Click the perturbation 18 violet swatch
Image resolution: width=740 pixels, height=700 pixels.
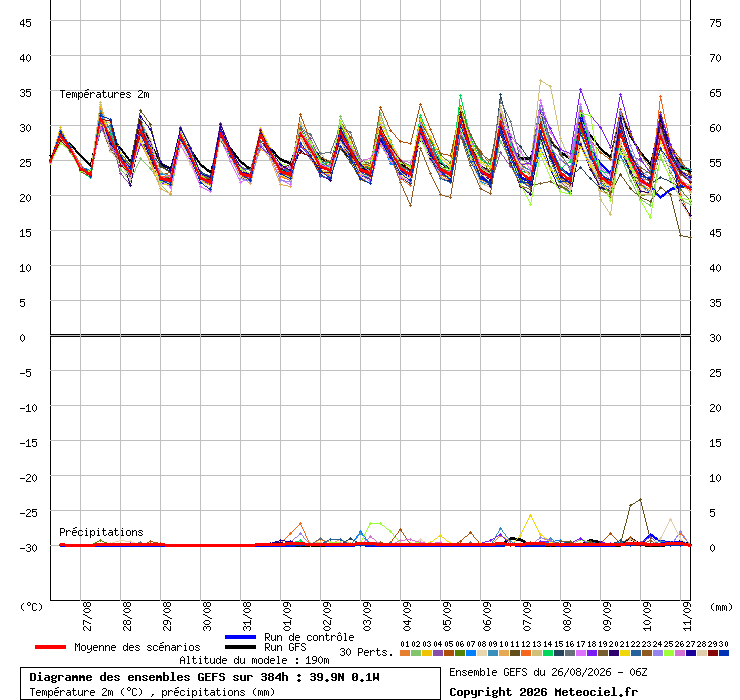(592, 653)
